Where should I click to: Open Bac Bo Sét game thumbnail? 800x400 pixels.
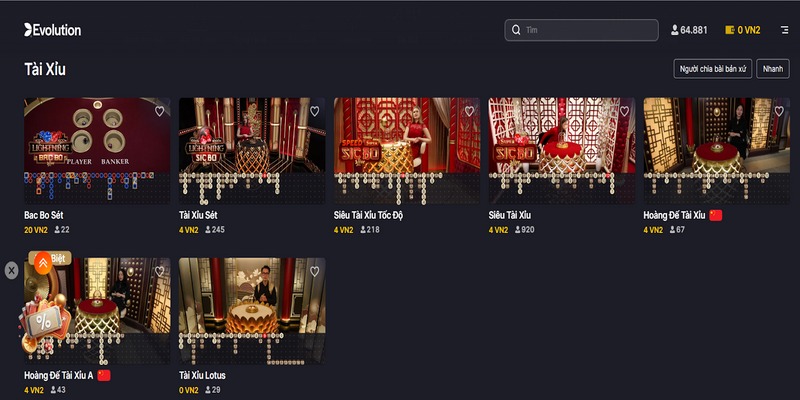coord(97,151)
